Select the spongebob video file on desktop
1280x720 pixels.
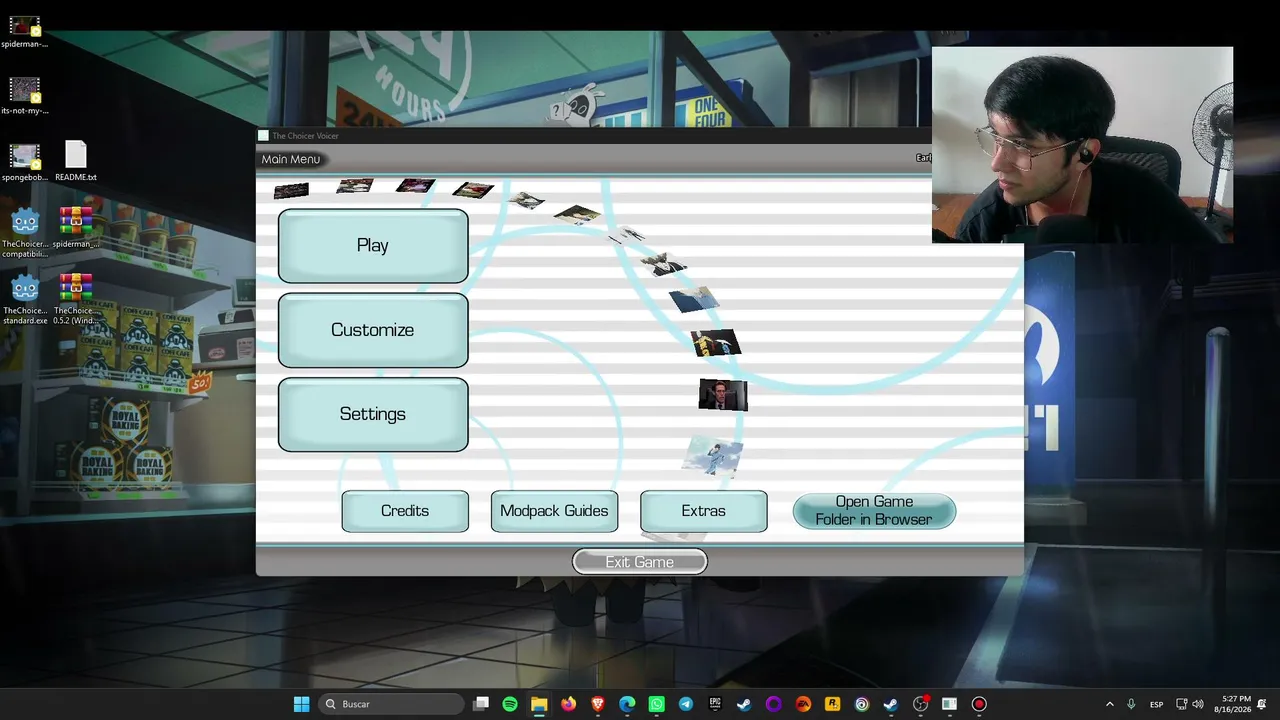25,163
